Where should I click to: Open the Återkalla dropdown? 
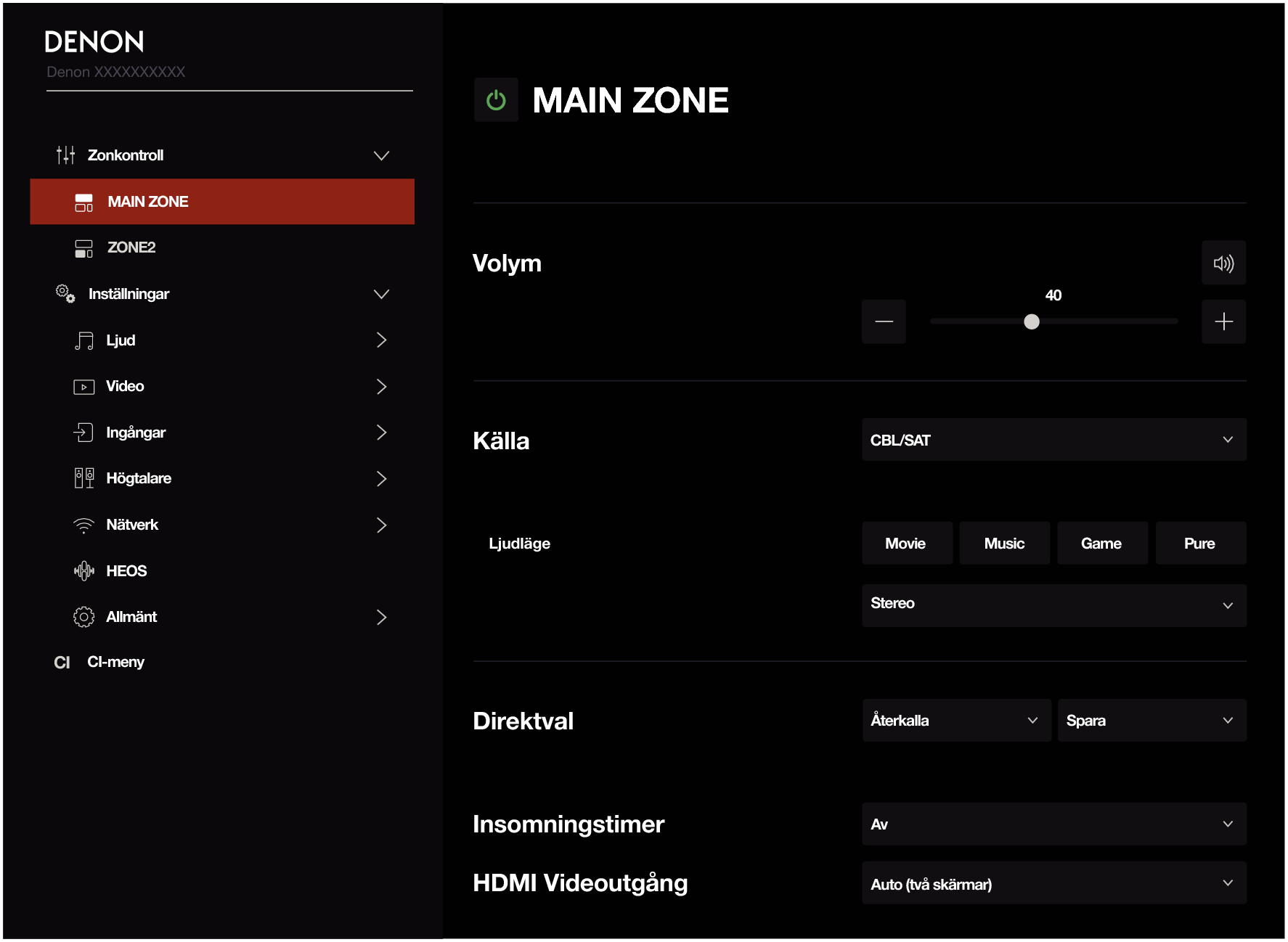[x=956, y=721]
